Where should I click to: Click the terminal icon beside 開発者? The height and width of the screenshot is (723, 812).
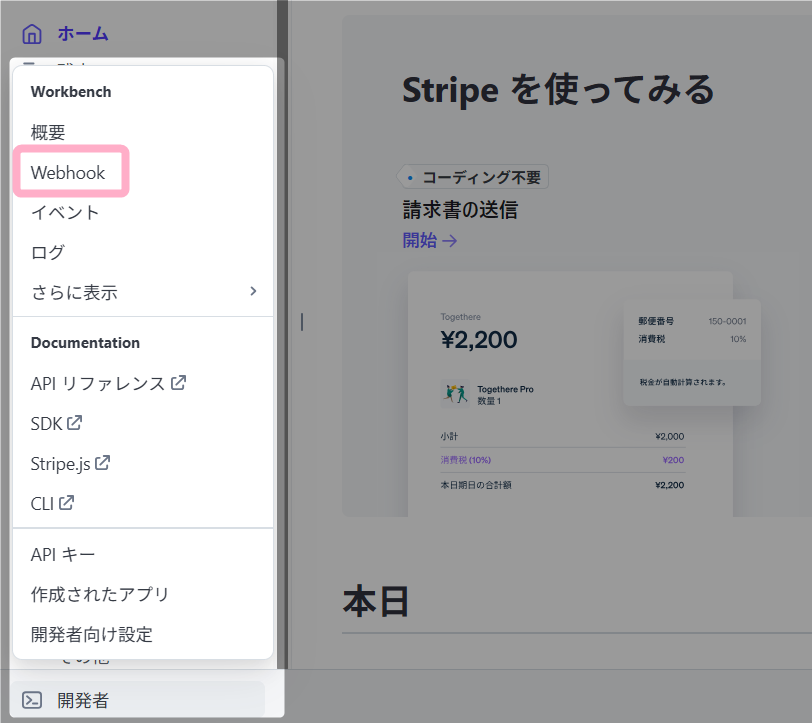point(32,700)
